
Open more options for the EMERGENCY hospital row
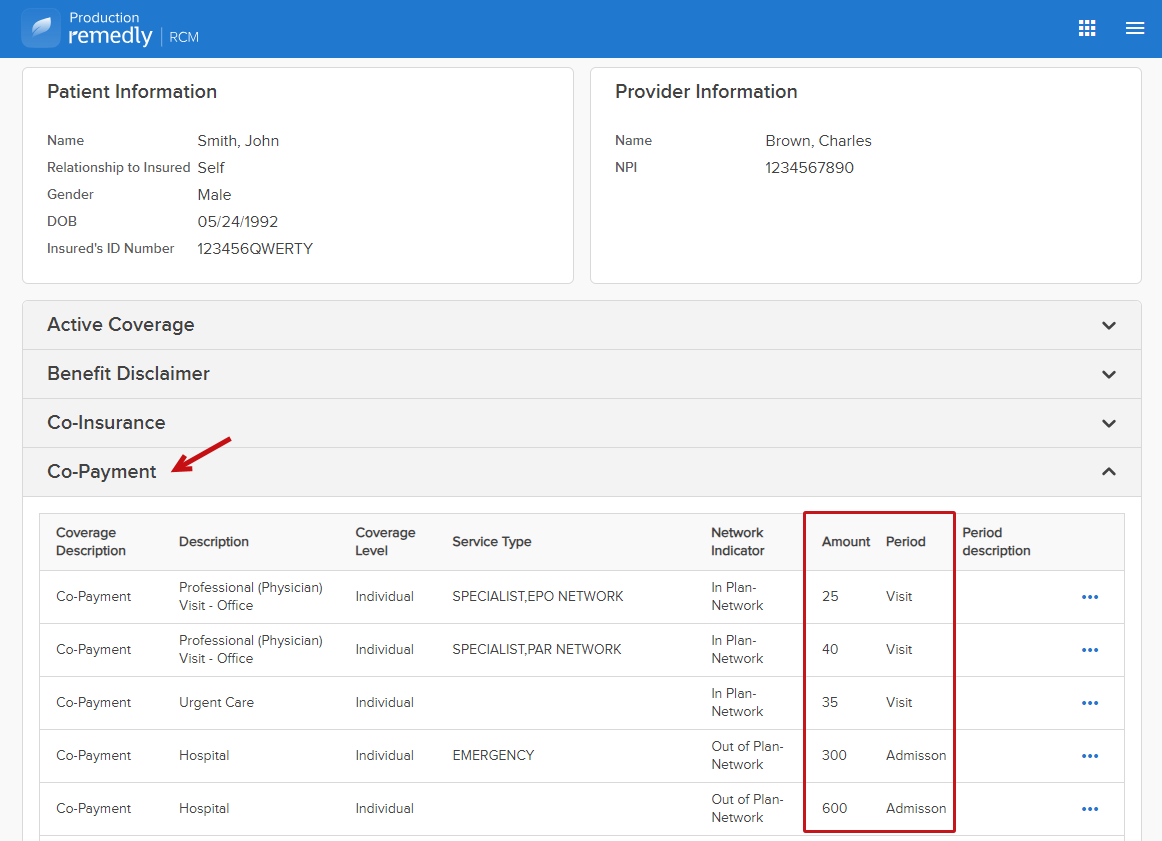tap(1089, 756)
